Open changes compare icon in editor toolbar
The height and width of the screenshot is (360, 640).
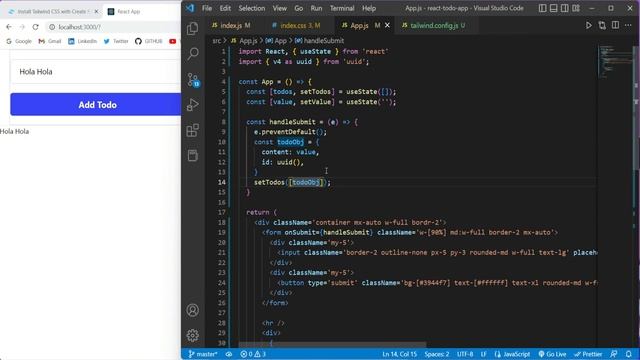pos(602,25)
